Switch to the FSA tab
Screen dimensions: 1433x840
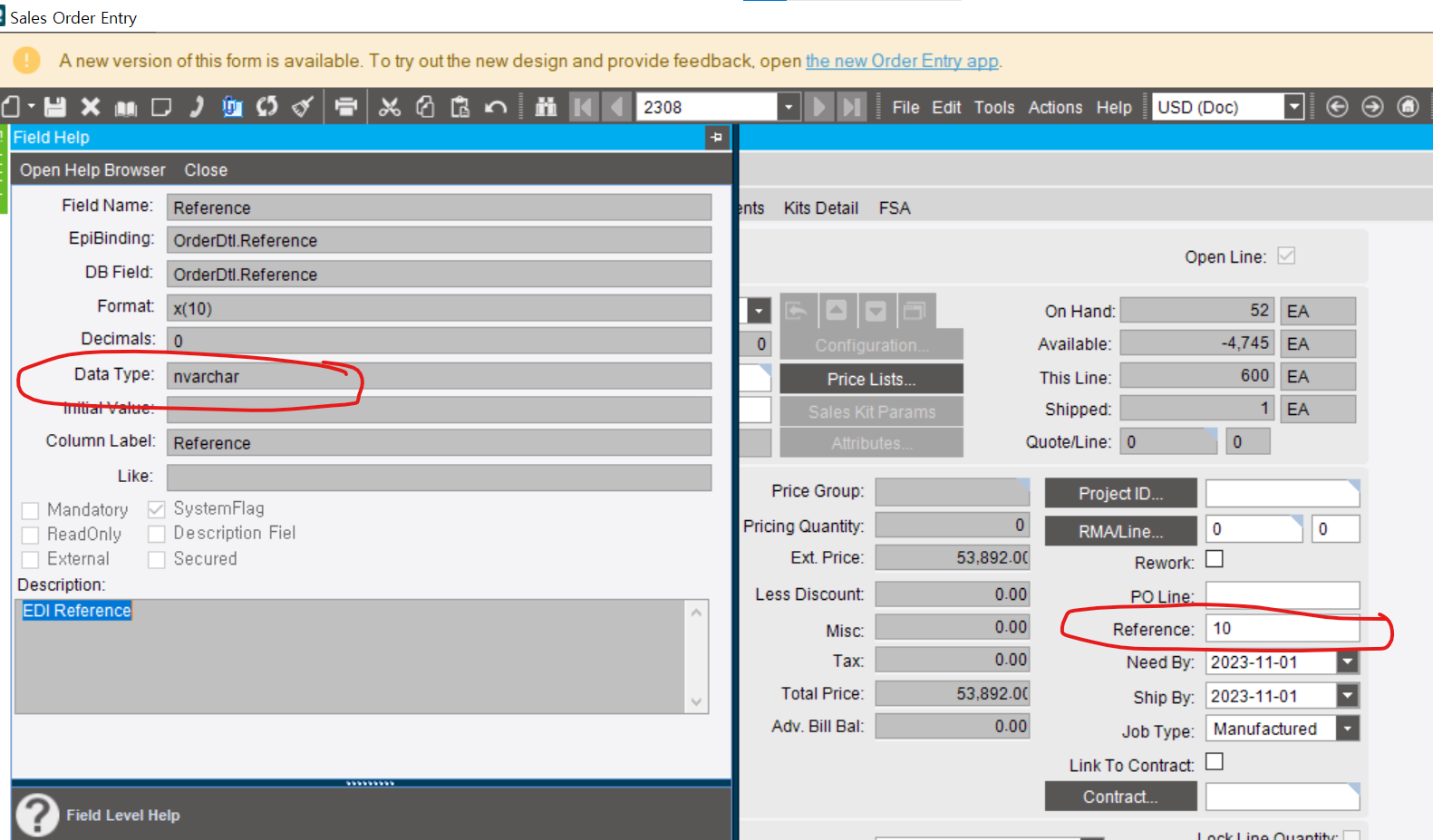point(895,208)
